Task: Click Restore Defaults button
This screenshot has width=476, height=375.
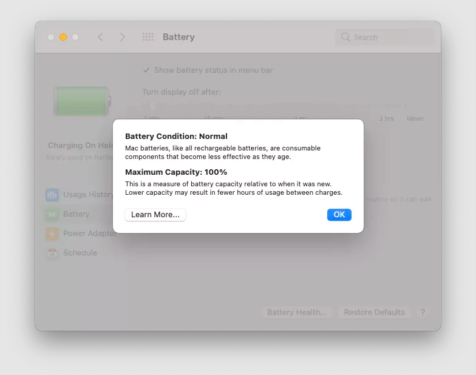Action: coord(374,312)
